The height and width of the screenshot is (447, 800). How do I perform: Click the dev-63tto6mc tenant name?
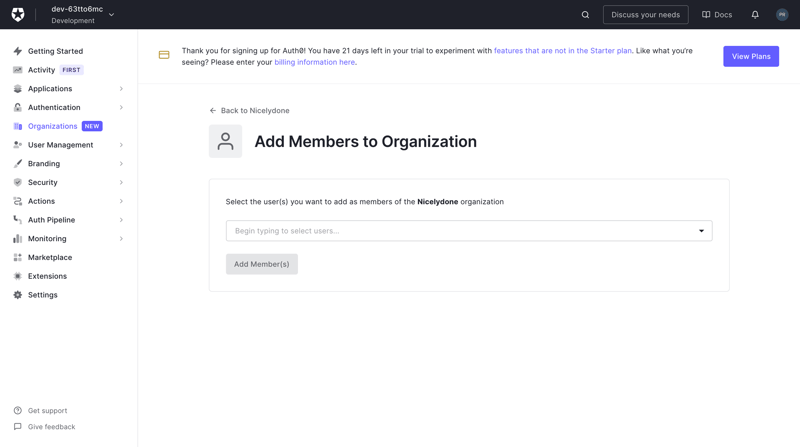tap(77, 9)
